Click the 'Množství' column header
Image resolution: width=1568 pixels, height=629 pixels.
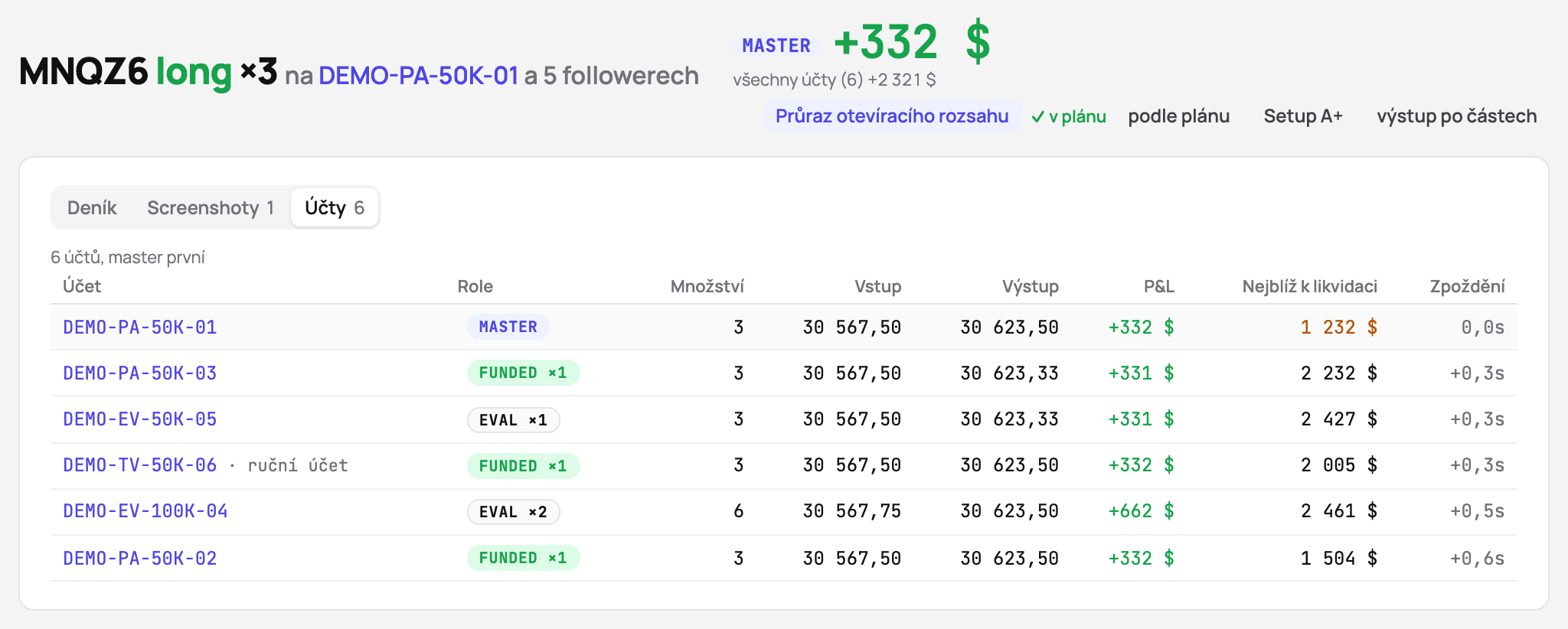[x=707, y=286]
